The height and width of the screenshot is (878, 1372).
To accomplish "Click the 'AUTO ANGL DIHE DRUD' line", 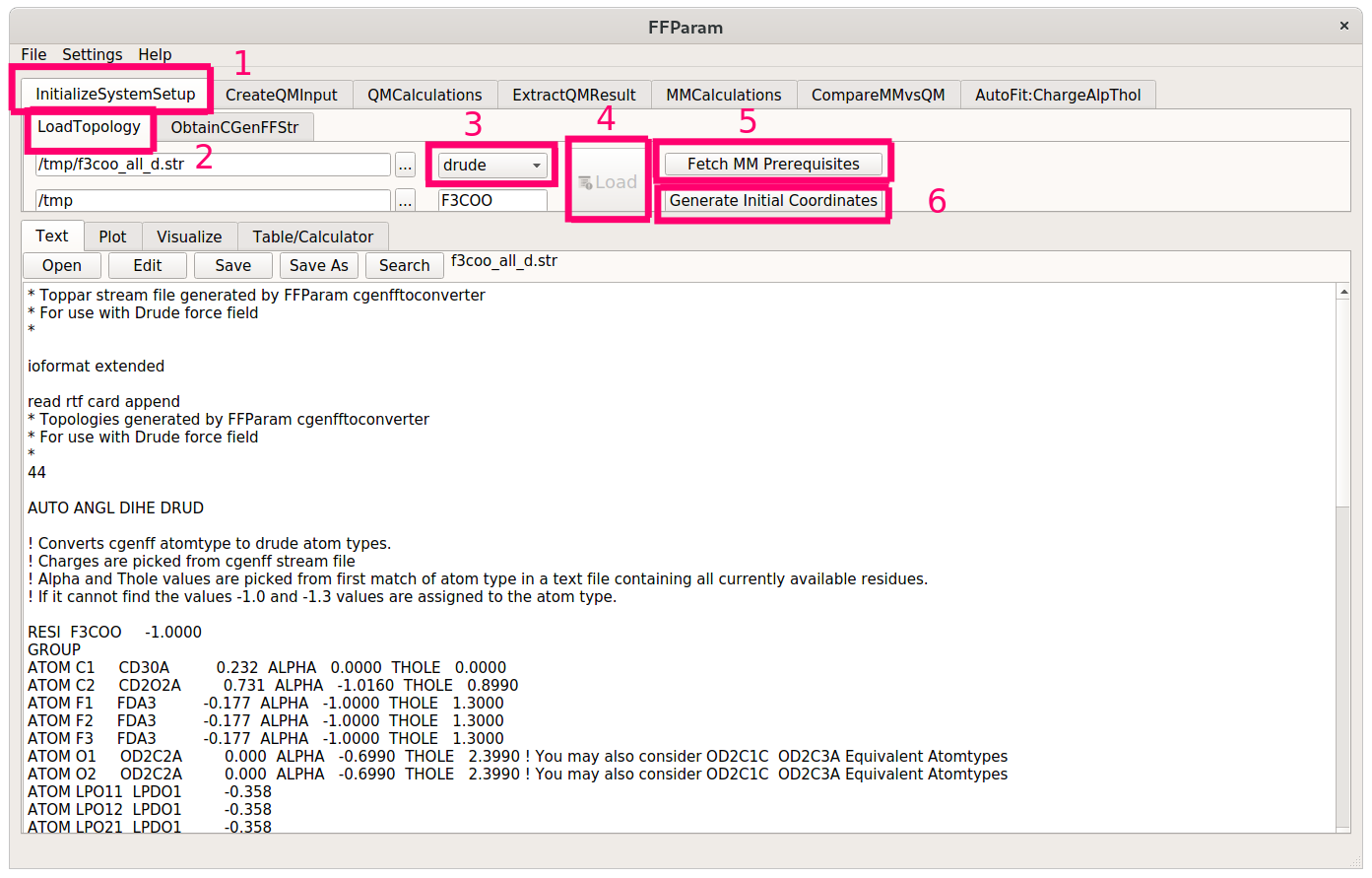I will (116, 507).
